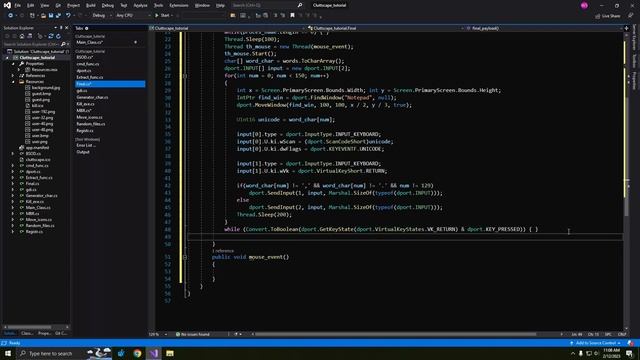Click the Solution Explorer Home icon
The image size is (640, 360).
[x=22, y=36]
